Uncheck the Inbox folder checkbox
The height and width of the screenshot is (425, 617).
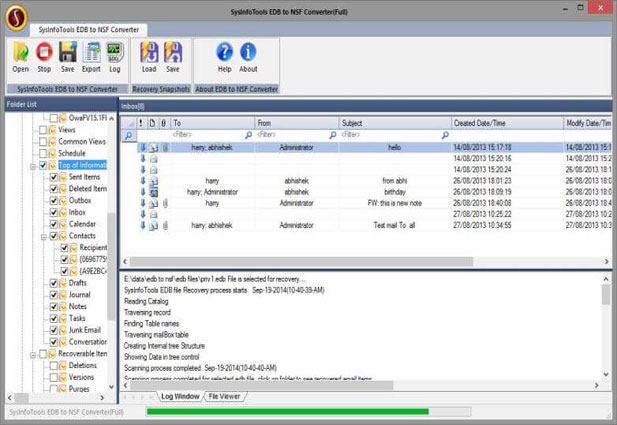click(54, 212)
